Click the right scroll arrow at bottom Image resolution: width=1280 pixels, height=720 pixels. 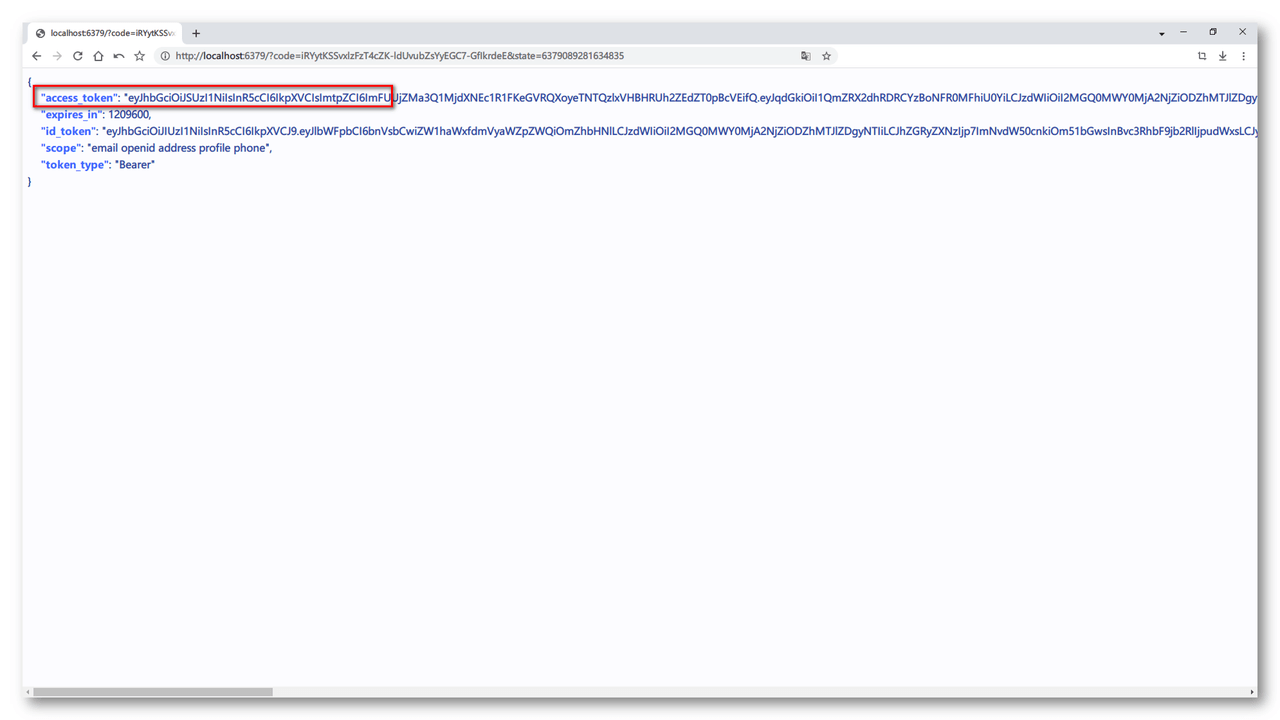coord(1251,692)
